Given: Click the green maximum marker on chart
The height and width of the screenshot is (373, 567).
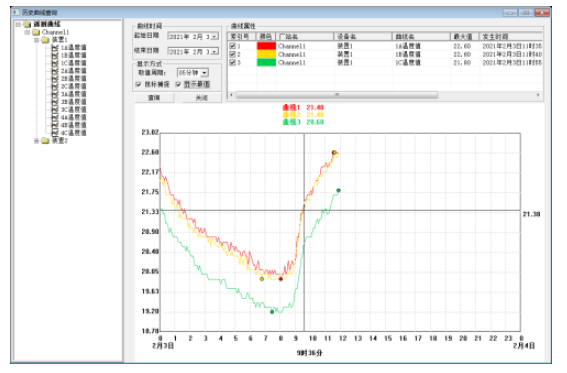Looking at the screenshot, I should pyautogui.click(x=338, y=190).
